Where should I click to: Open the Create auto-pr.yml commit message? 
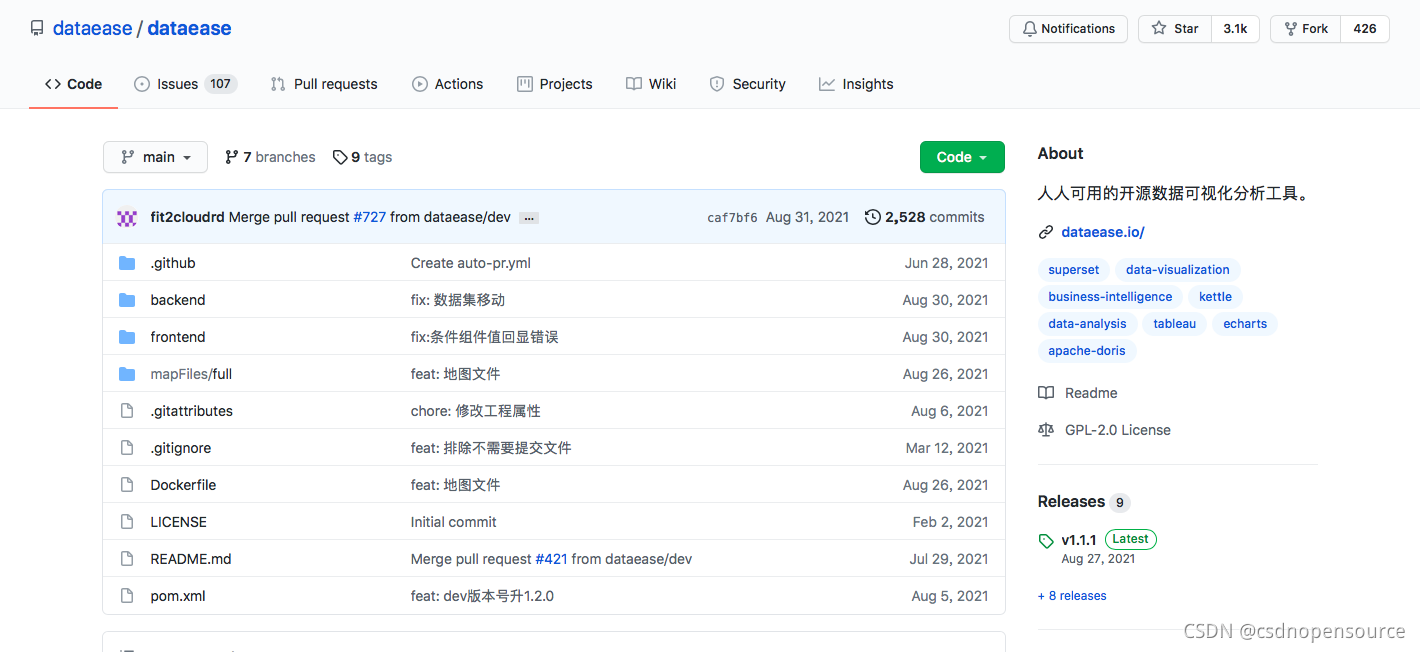pos(471,263)
